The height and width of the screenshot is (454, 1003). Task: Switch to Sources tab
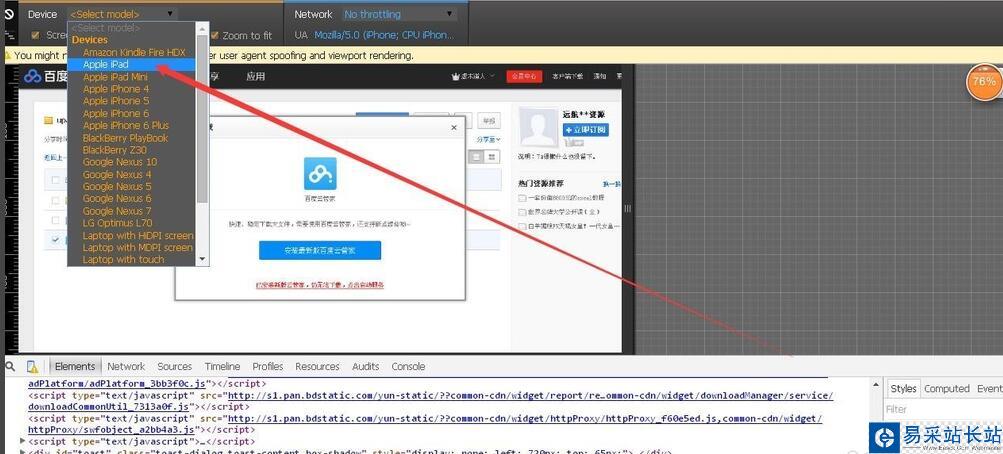175,366
